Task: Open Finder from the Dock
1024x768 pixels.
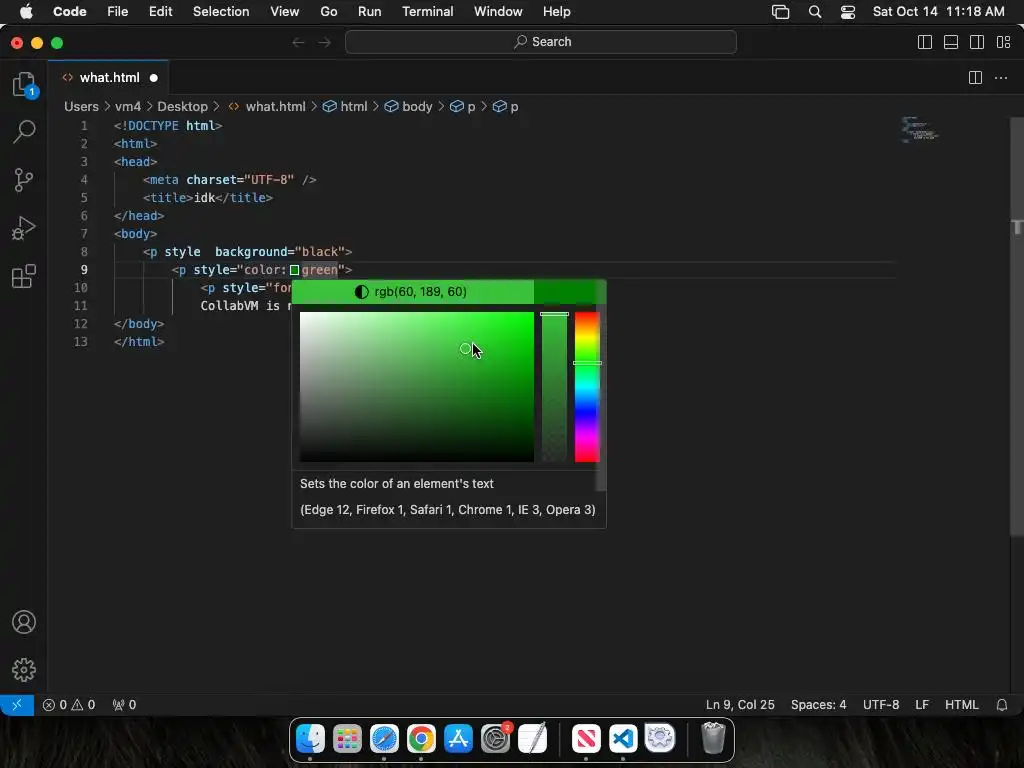Action: pos(310,739)
